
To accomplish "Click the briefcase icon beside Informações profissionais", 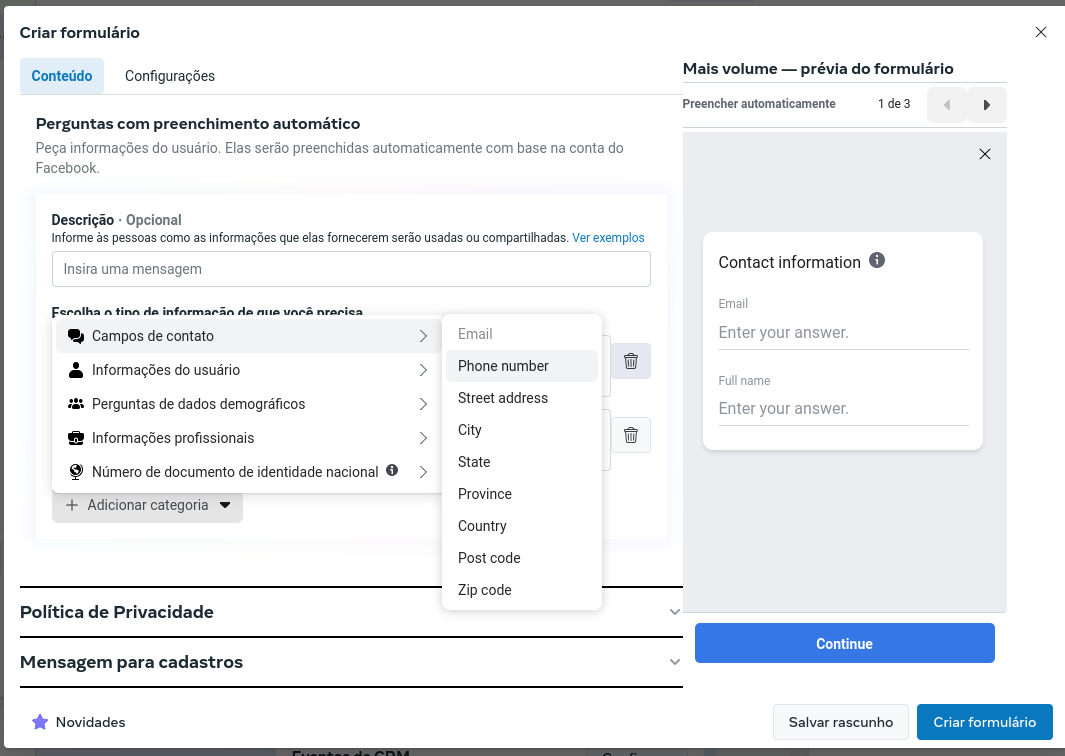I will [76, 438].
